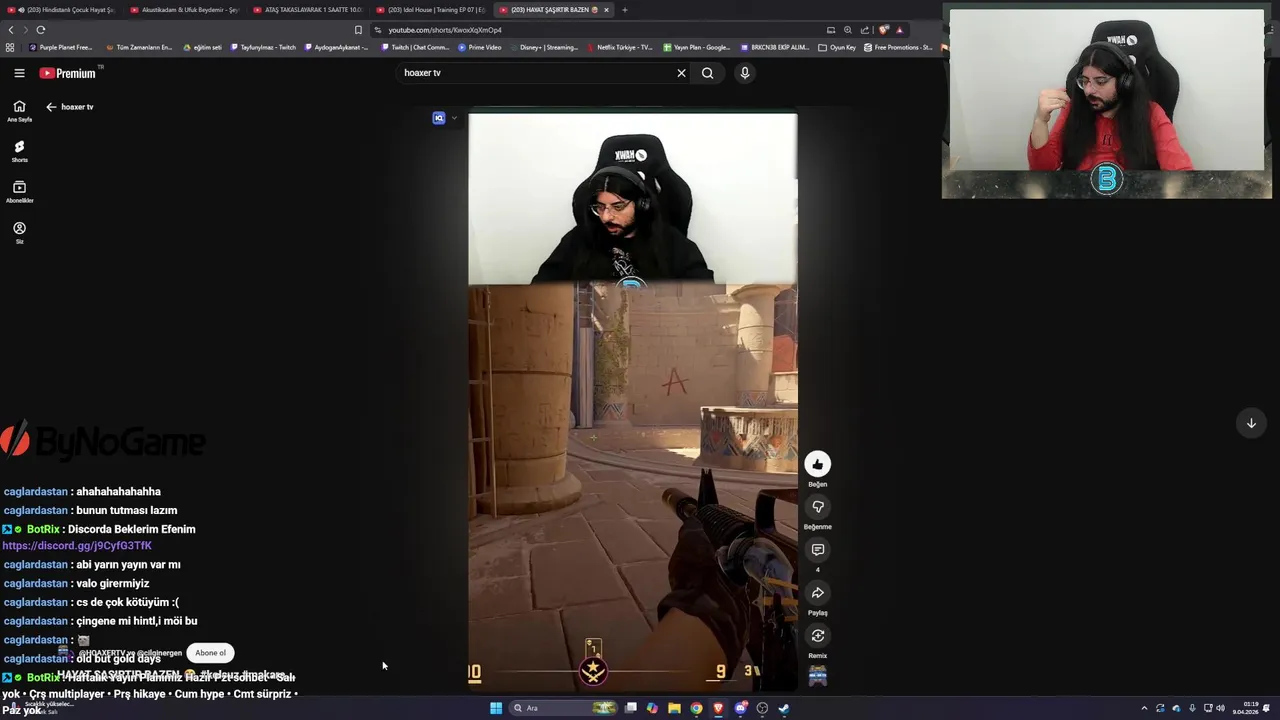Switch to the Akustikadam & Ufuk Beydemir tab

(x=185, y=10)
